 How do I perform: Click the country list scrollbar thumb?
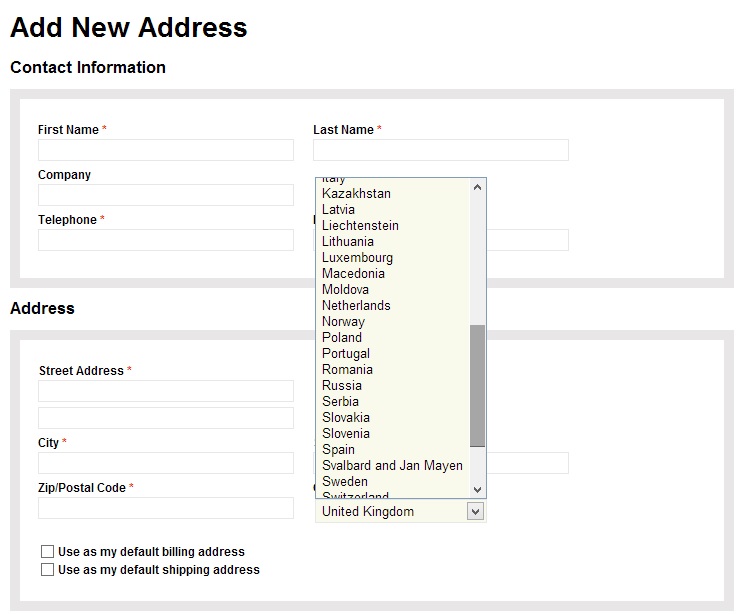point(477,385)
